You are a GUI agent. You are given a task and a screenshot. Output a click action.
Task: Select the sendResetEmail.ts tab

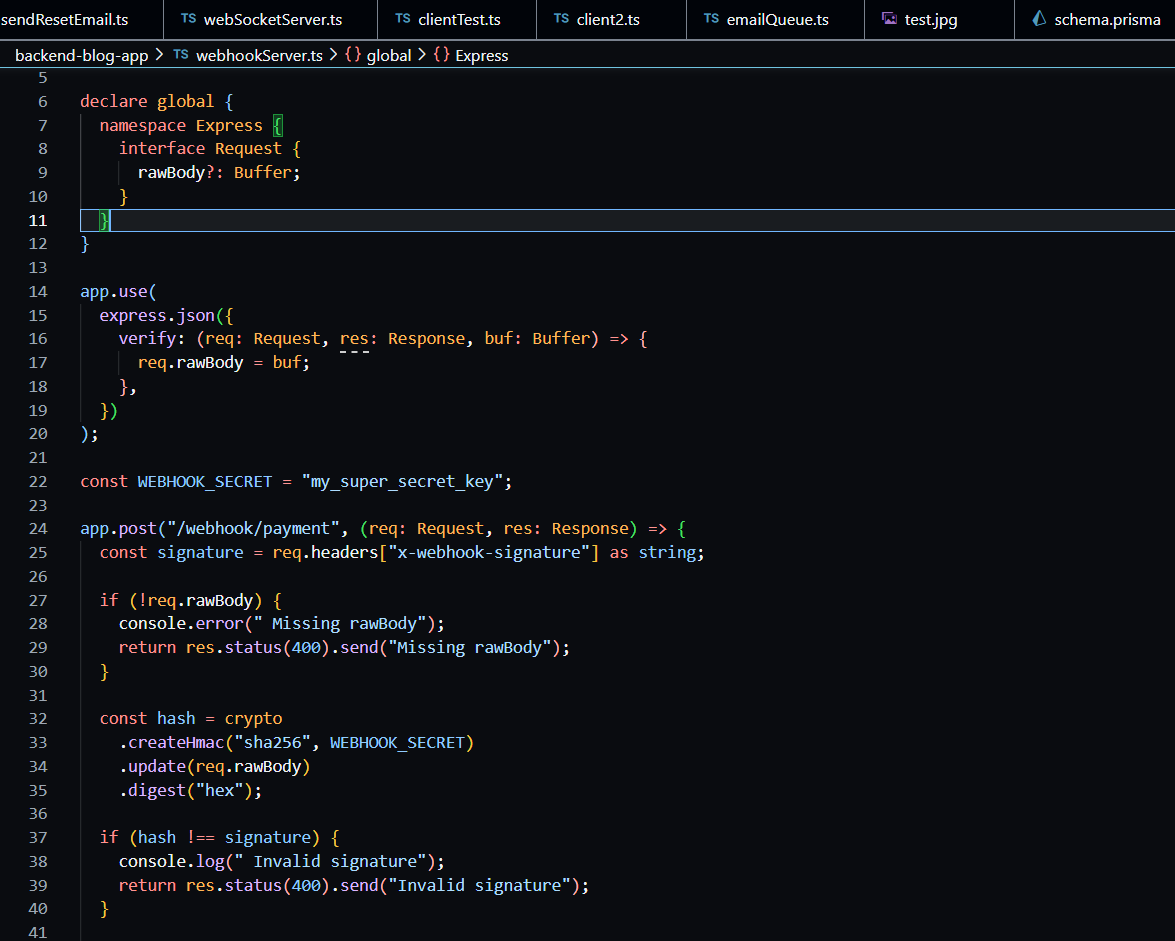pos(64,19)
